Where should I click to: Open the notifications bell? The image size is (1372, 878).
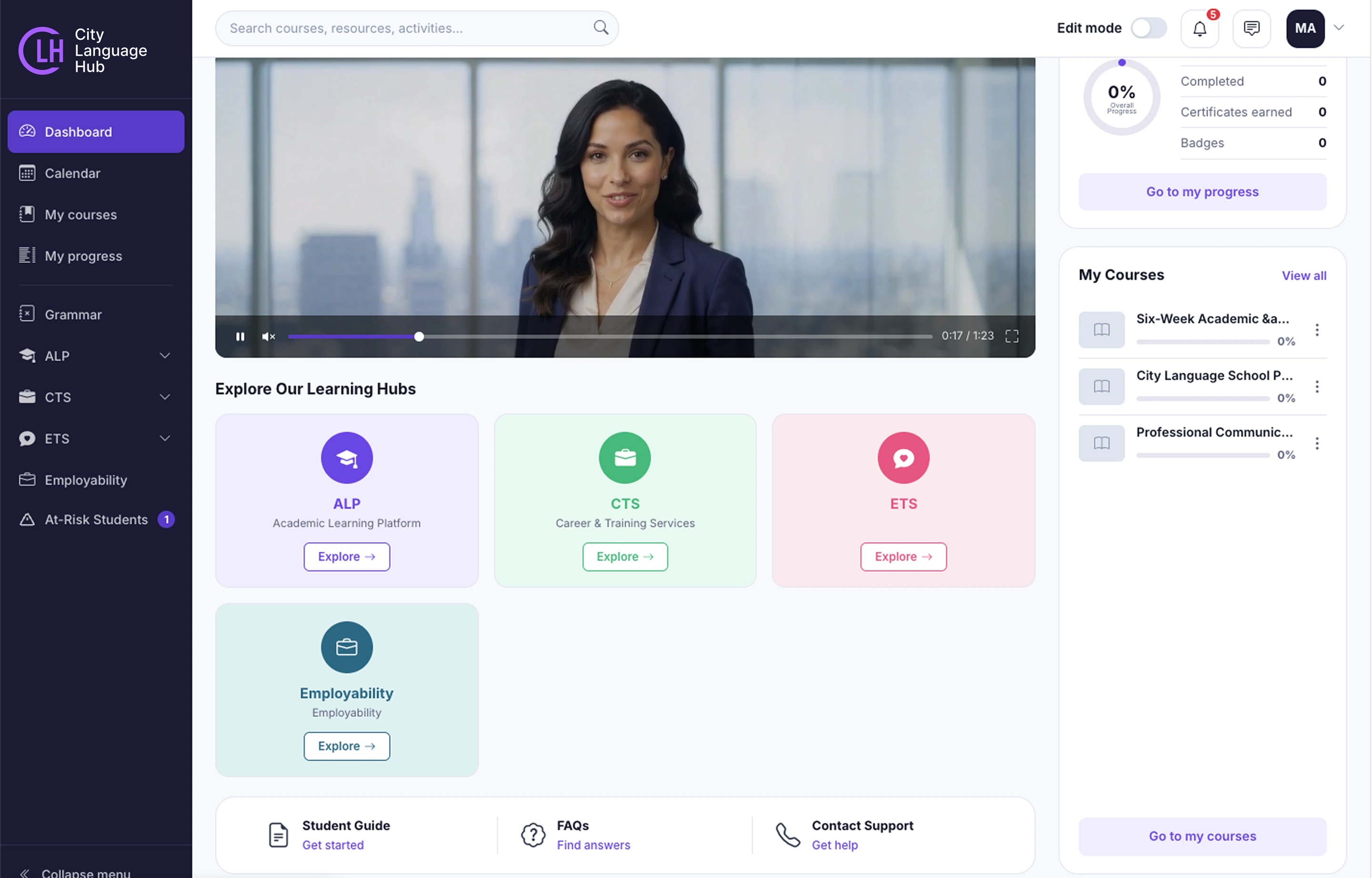click(x=1199, y=29)
